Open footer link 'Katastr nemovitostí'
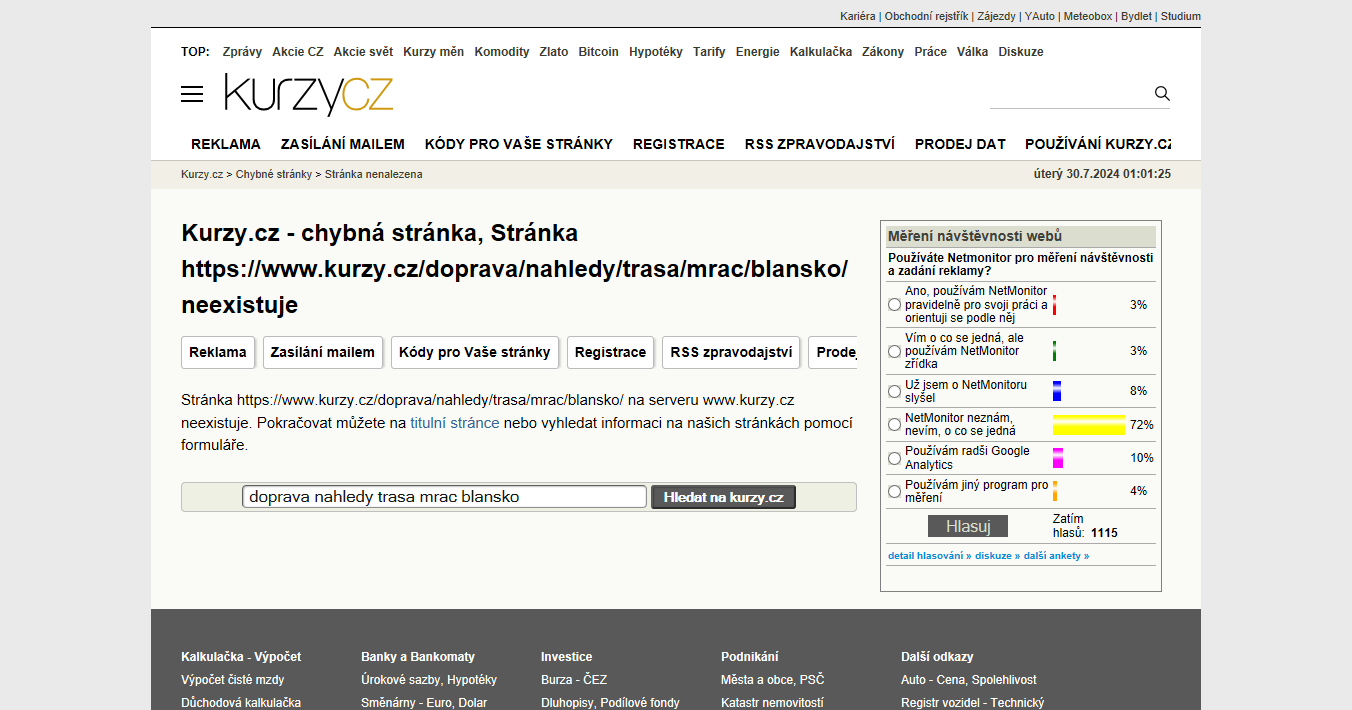The width and height of the screenshot is (1352, 710). [x=772, y=703]
